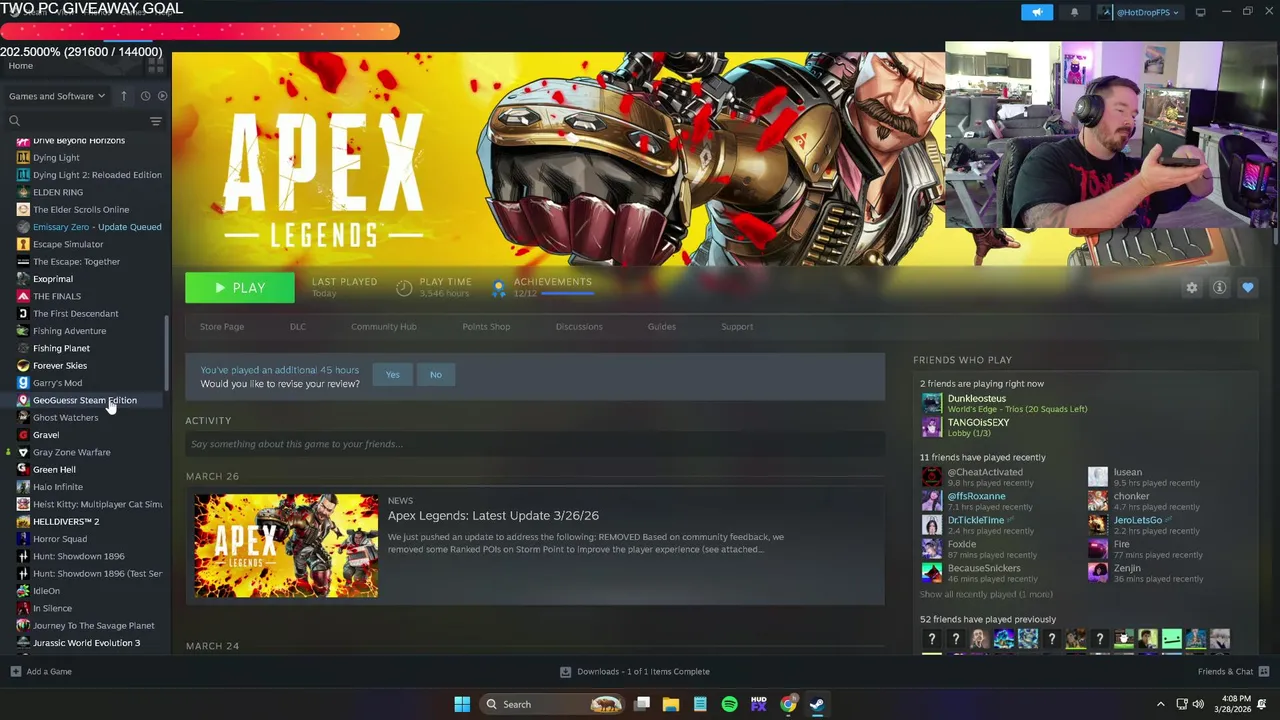Viewport: 1280px width, 720px height.
Task: Select Dying Light in library list
Action: 56,158
